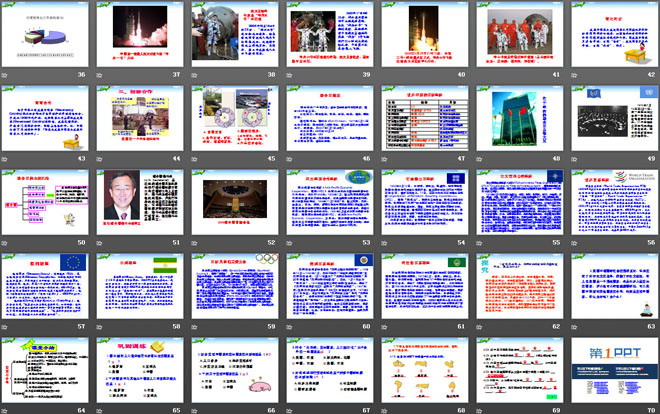660x414 pixels.
Task: Click the animation star icon under slide 36
Action: 6,75
